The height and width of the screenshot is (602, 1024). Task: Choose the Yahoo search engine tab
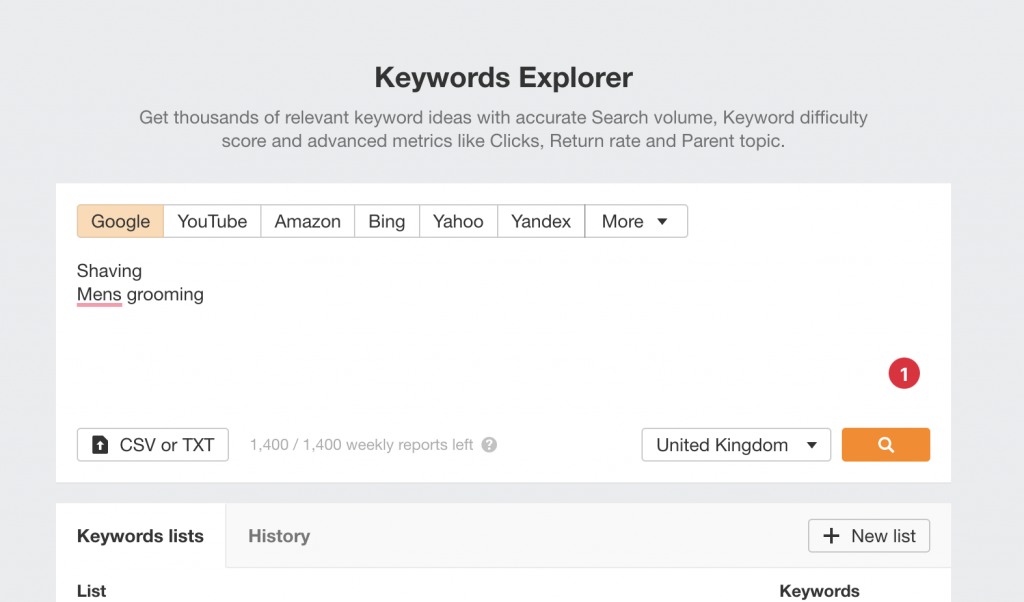[458, 221]
